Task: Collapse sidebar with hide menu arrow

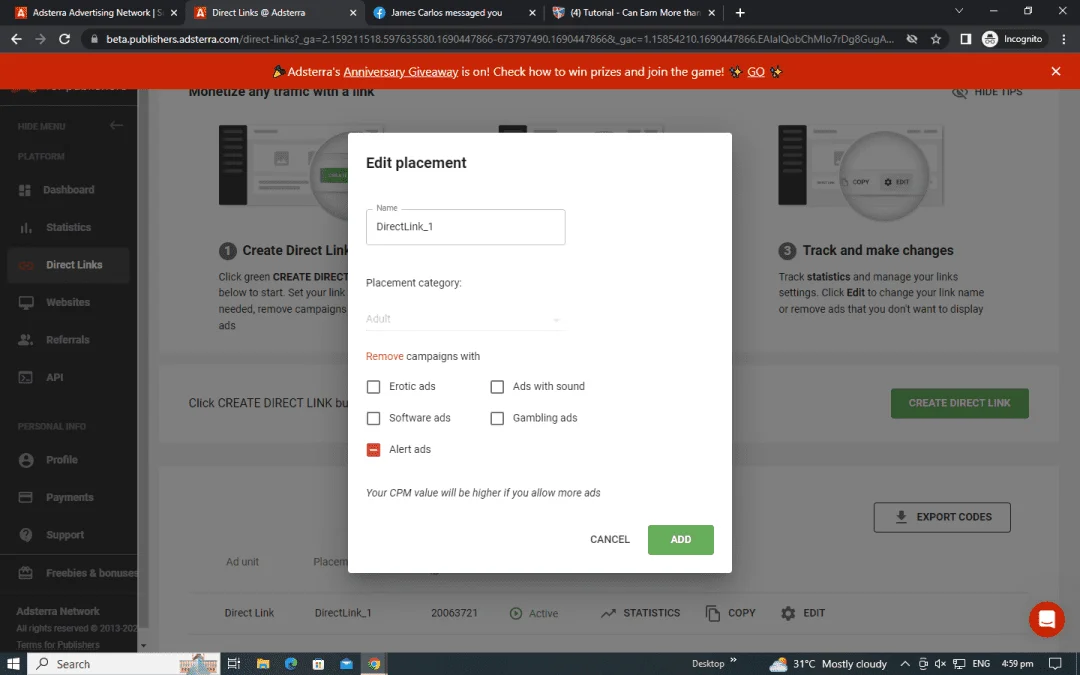Action: (x=116, y=125)
